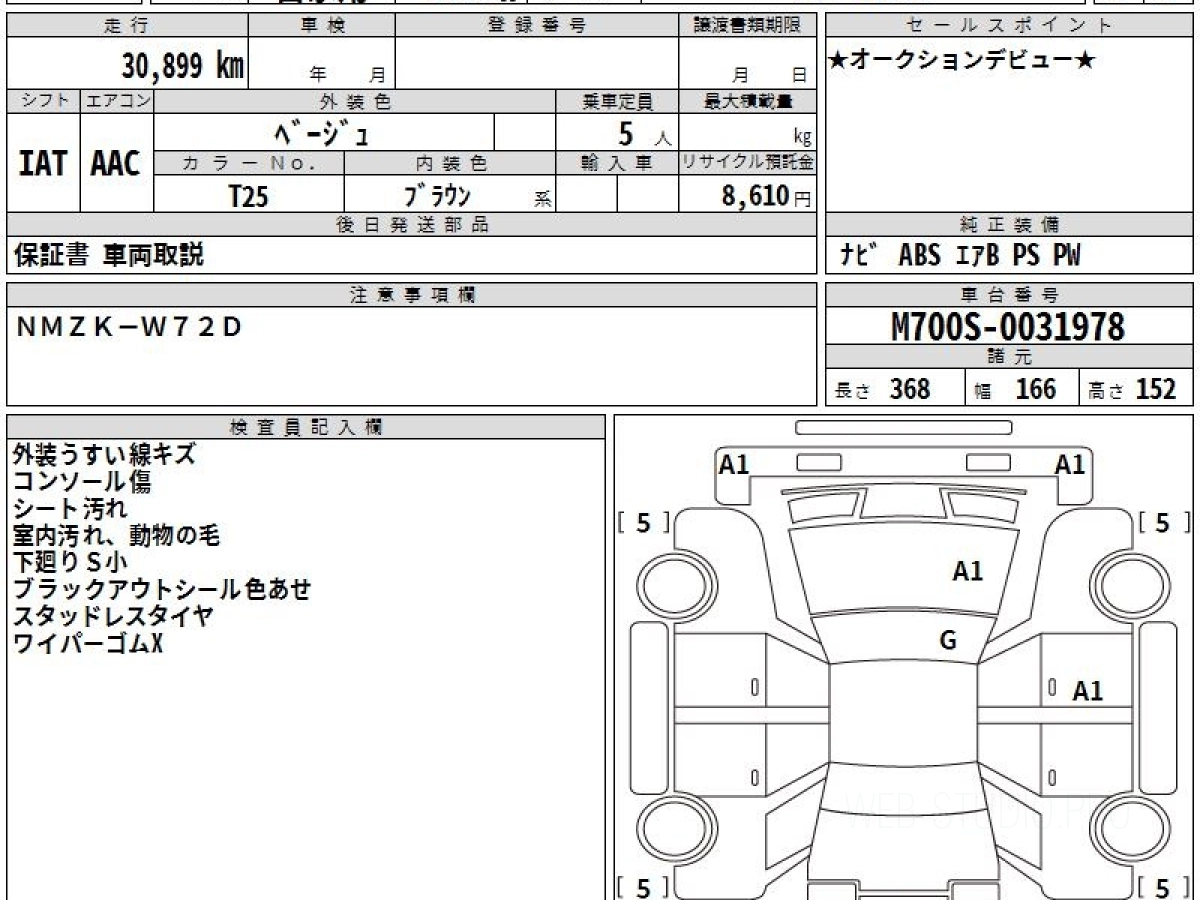Viewport: 1200px width, 900px height.
Task: Click the color number T25
Action: click(248, 196)
